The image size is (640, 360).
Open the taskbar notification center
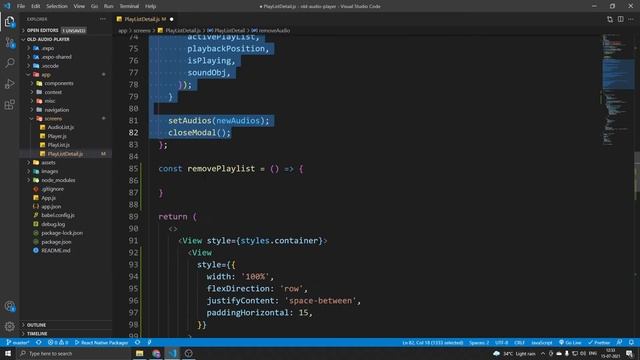click(x=629, y=353)
